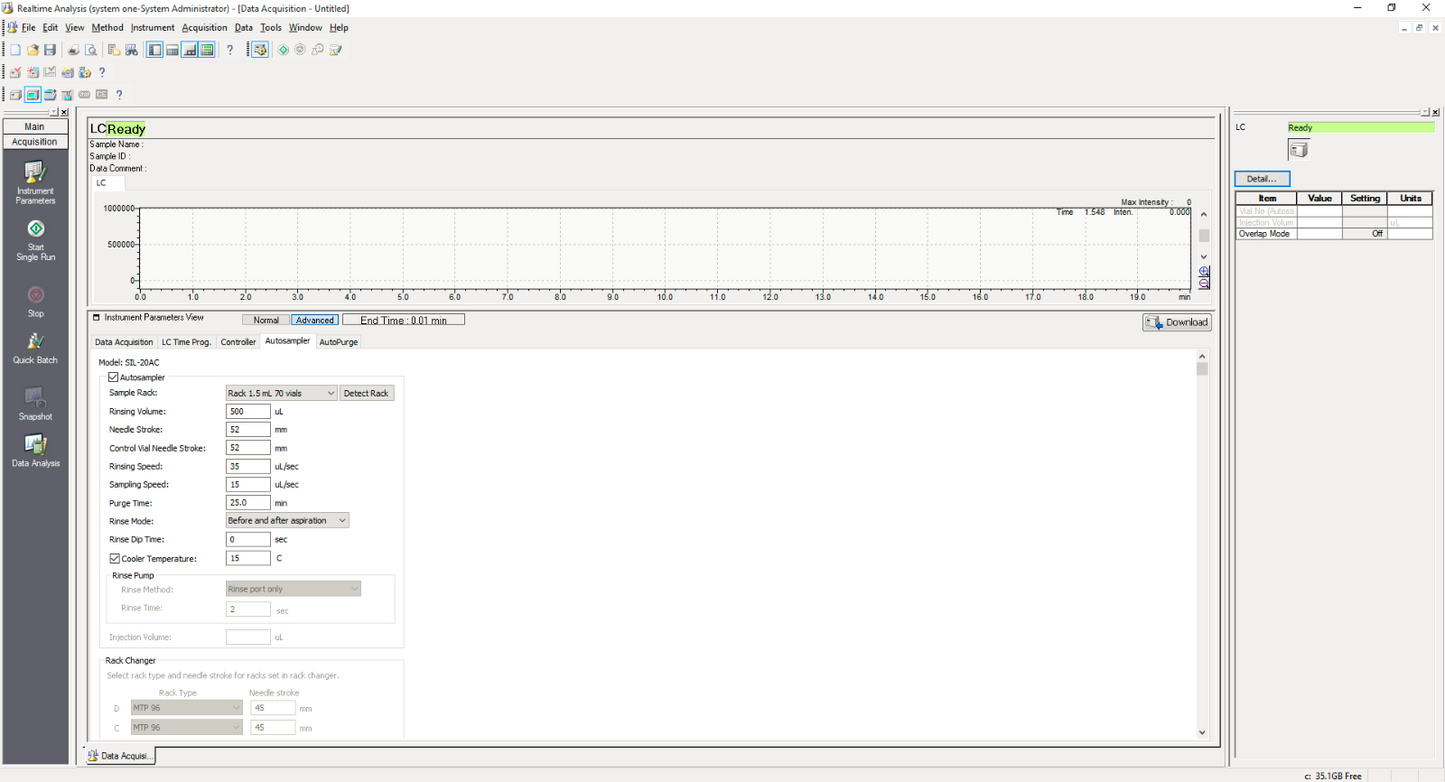Switch to the AutoPurge tab

[338, 342]
